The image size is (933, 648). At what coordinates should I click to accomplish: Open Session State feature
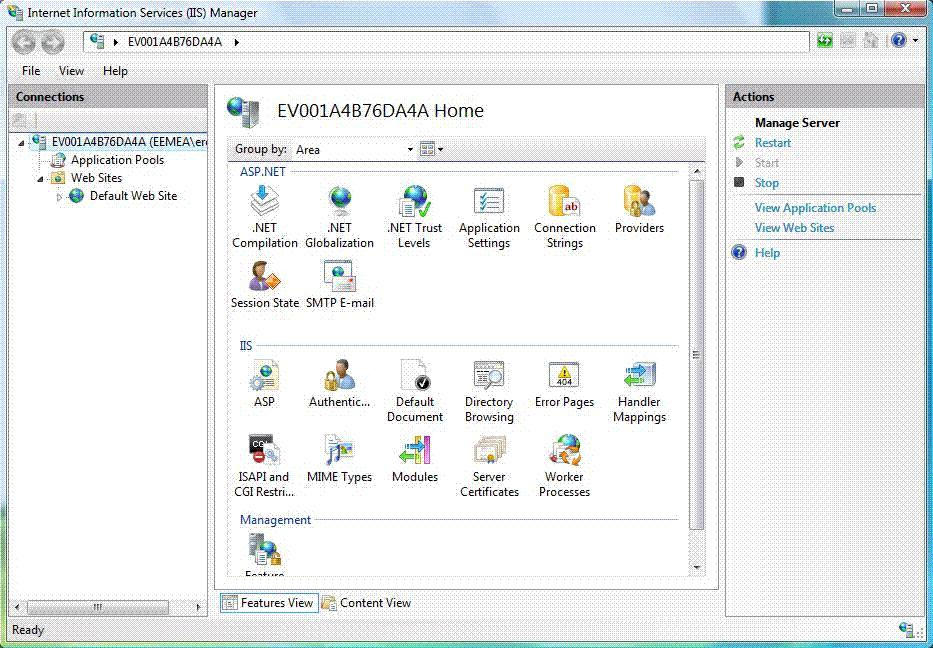pos(265,284)
